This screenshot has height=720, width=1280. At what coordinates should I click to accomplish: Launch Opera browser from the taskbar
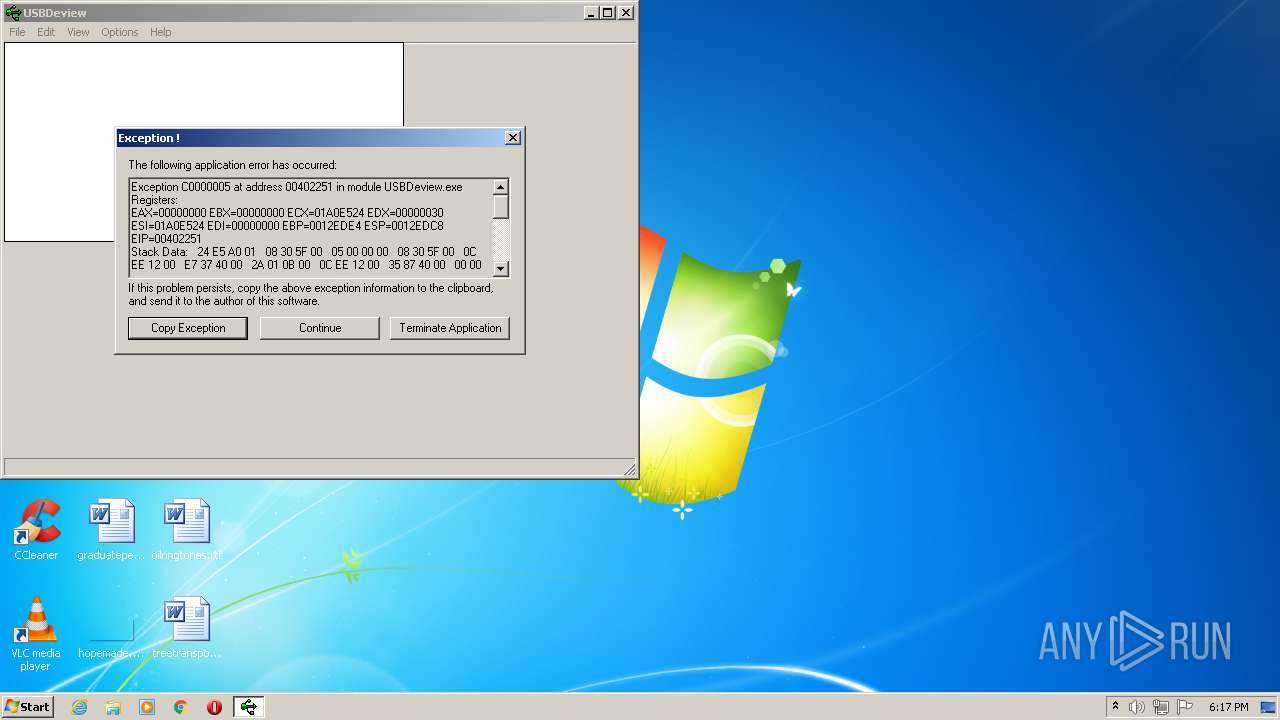tap(214, 707)
